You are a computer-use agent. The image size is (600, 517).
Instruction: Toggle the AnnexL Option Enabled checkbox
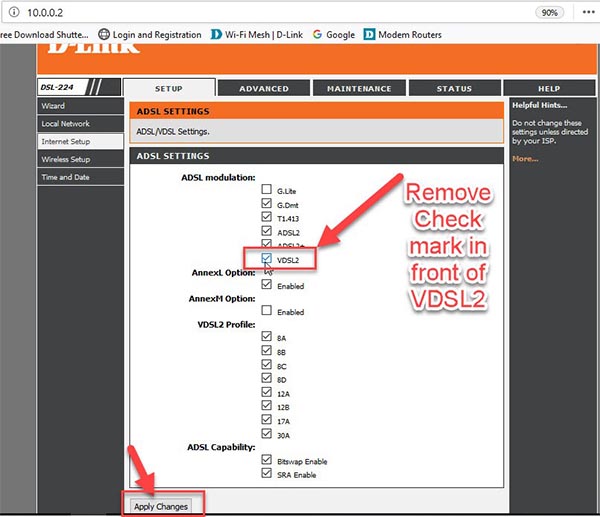(266, 284)
